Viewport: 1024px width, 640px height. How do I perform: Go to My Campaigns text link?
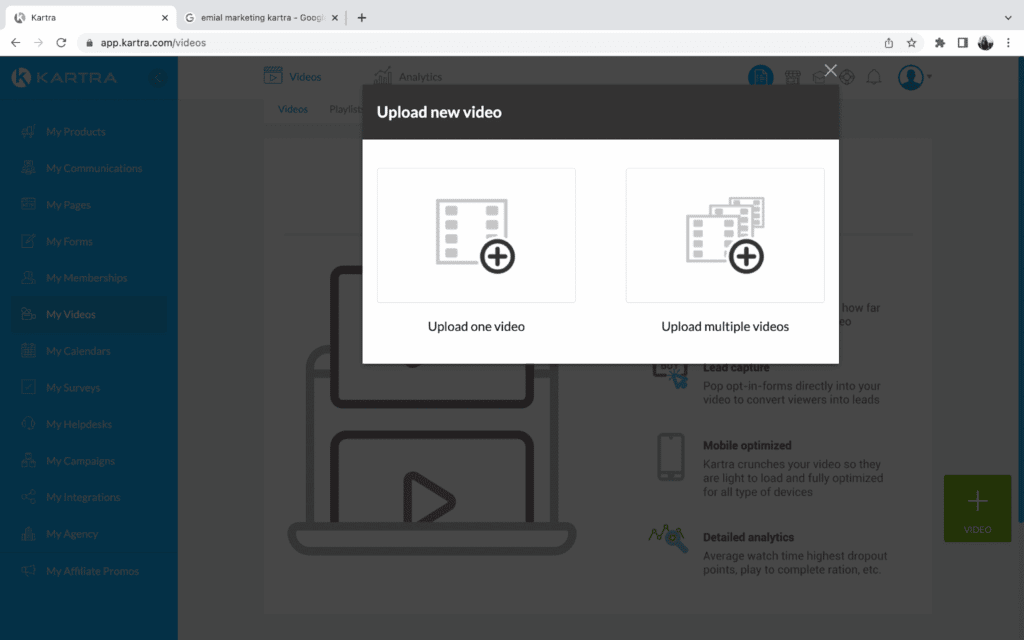pyautogui.click(x=80, y=460)
